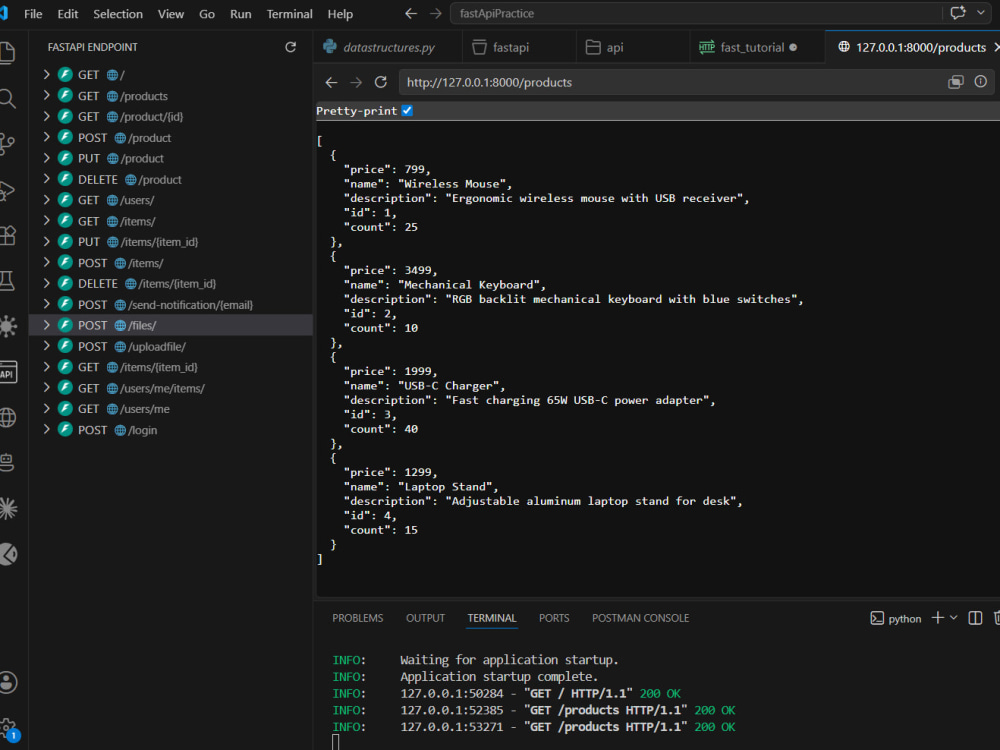Screen dimensions: 1000x750
Task: Switch to the PORTS panel tab
Action: [x=554, y=618]
